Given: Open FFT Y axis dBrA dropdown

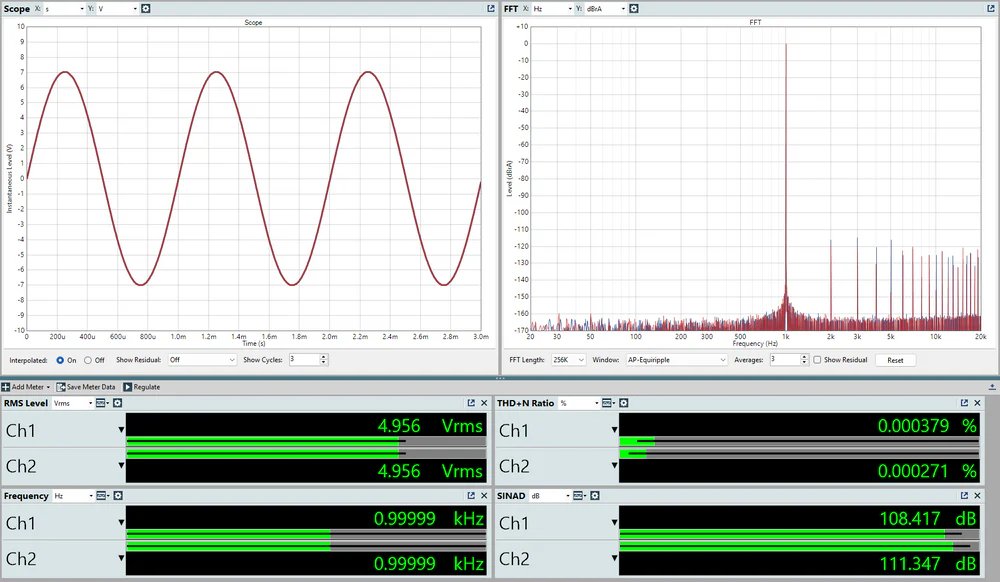Looking at the screenshot, I should point(606,9).
